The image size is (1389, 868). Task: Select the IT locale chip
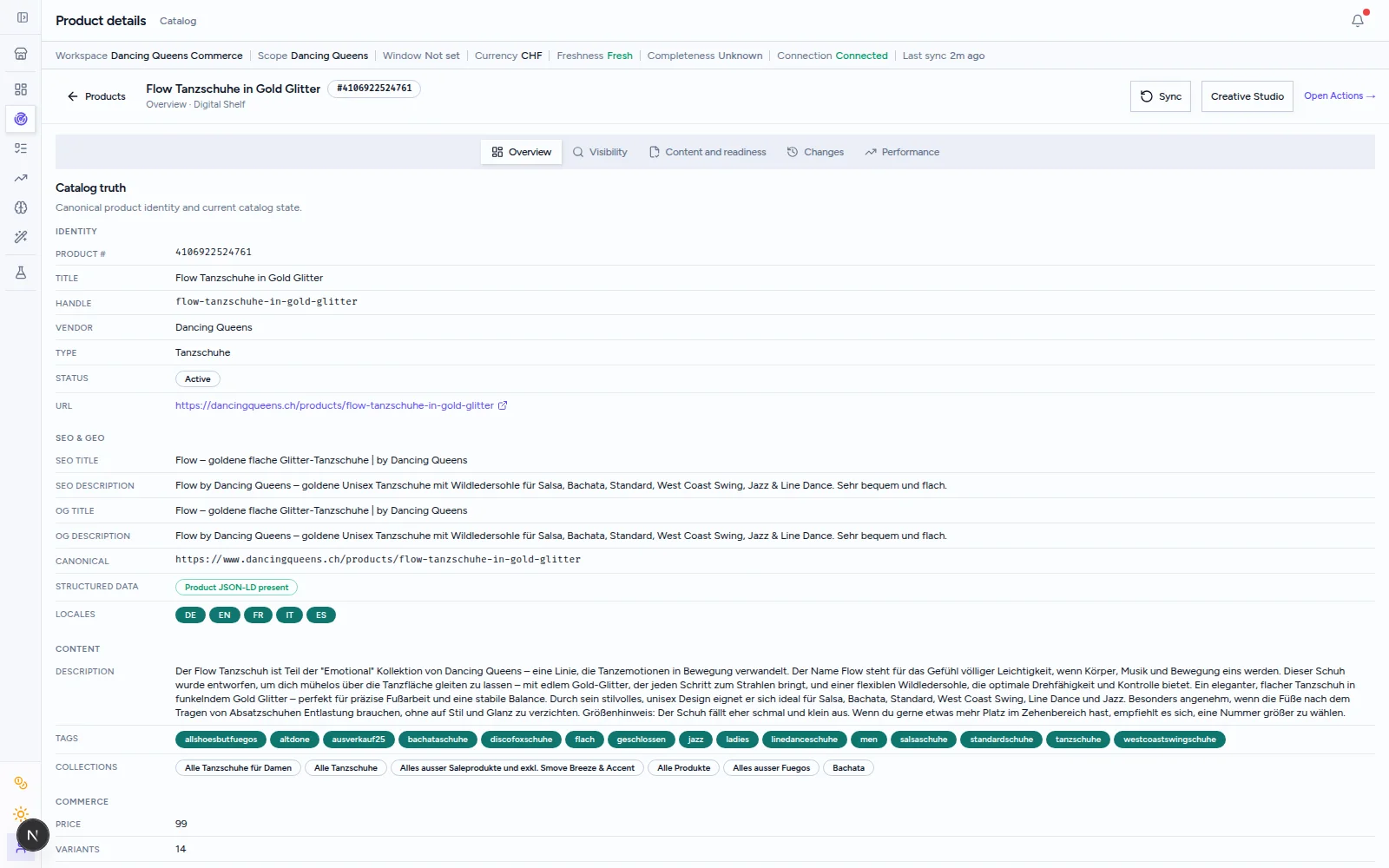(290, 615)
